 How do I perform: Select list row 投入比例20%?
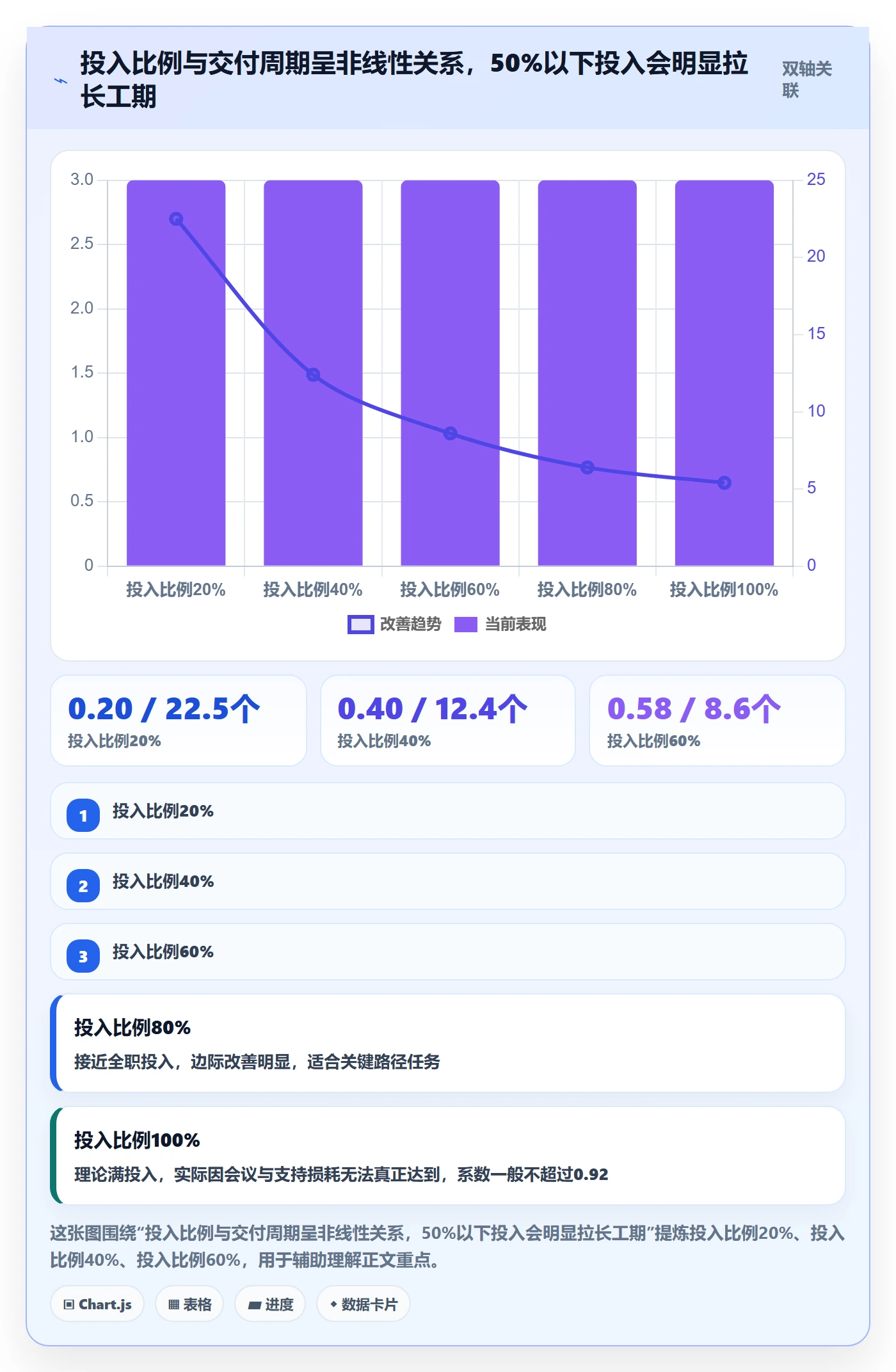448,811
